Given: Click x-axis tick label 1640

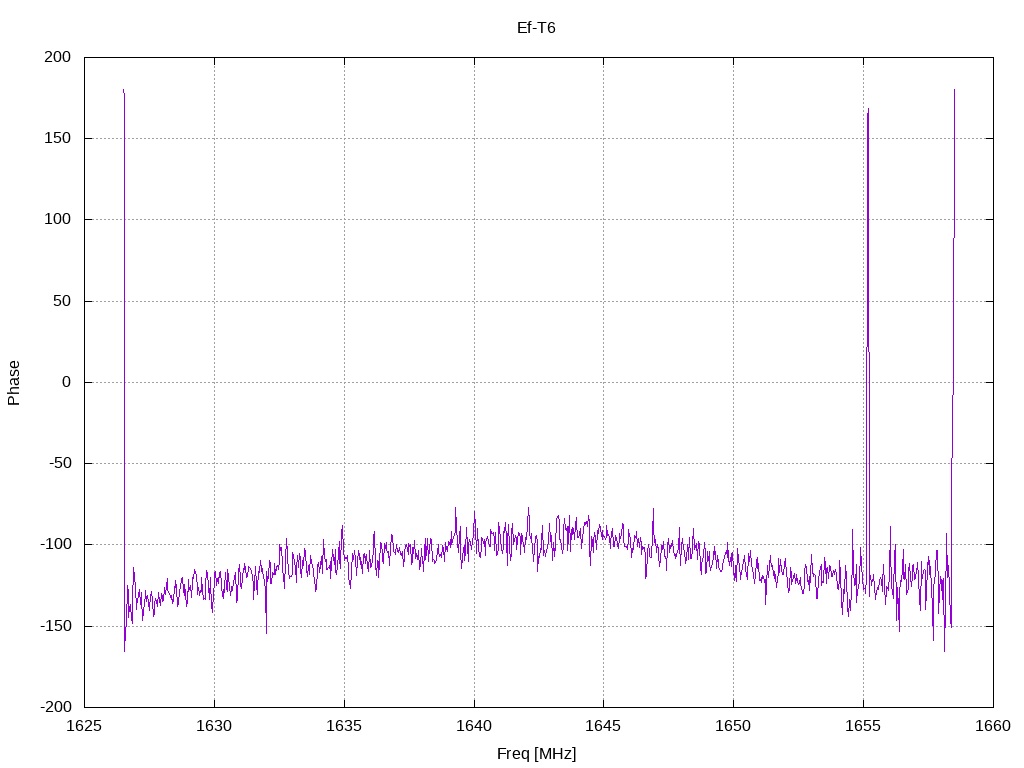Looking at the screenshot, I should tap(474, 726).
